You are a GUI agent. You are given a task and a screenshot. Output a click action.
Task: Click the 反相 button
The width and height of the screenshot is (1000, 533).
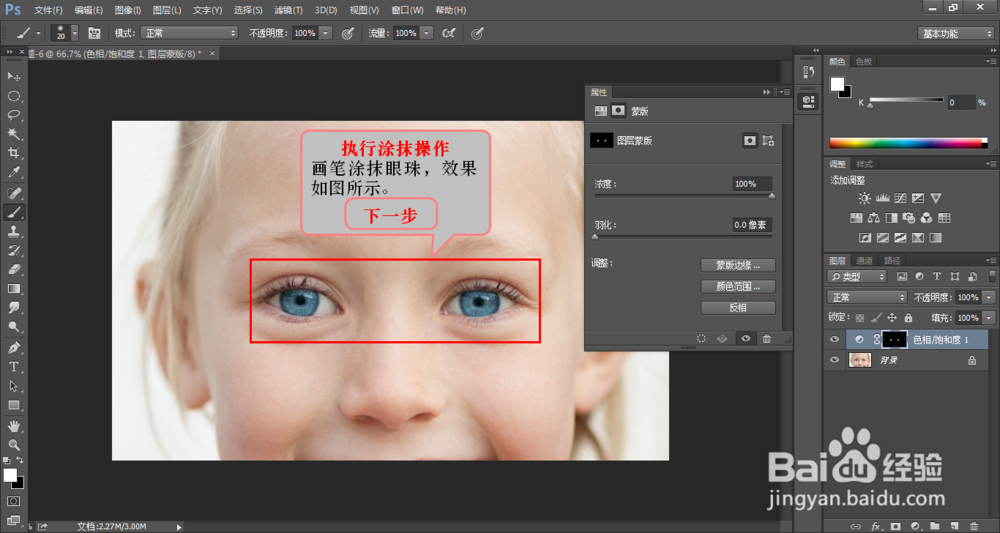[x=738, y=308]
